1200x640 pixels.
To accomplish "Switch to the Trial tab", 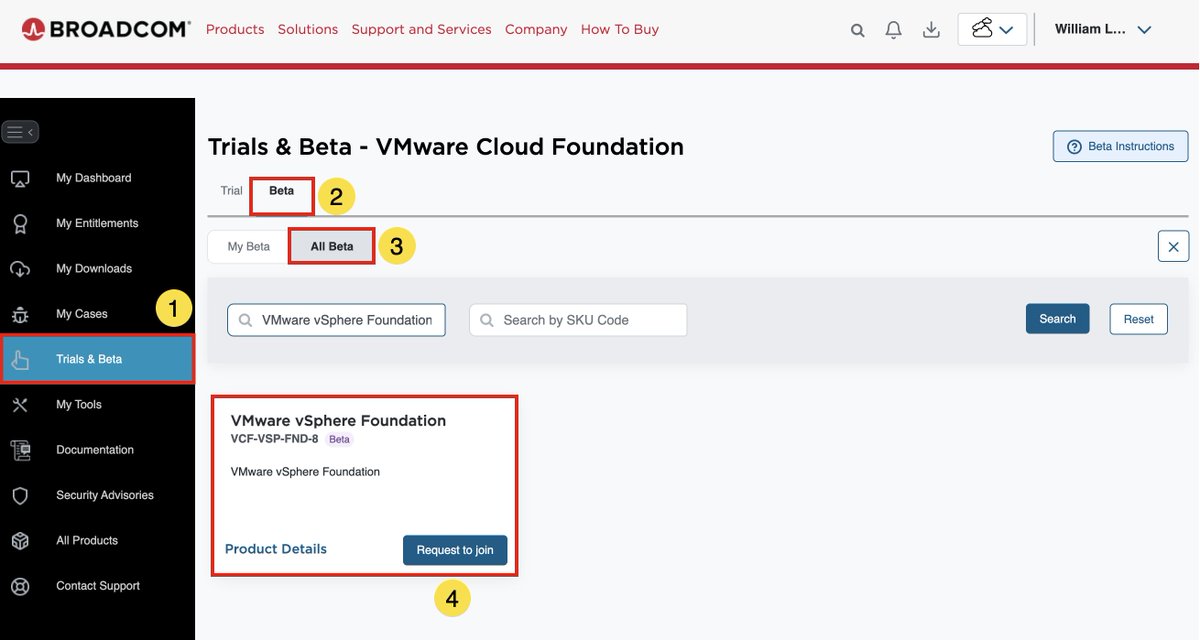I will click(x=231, y=191).
